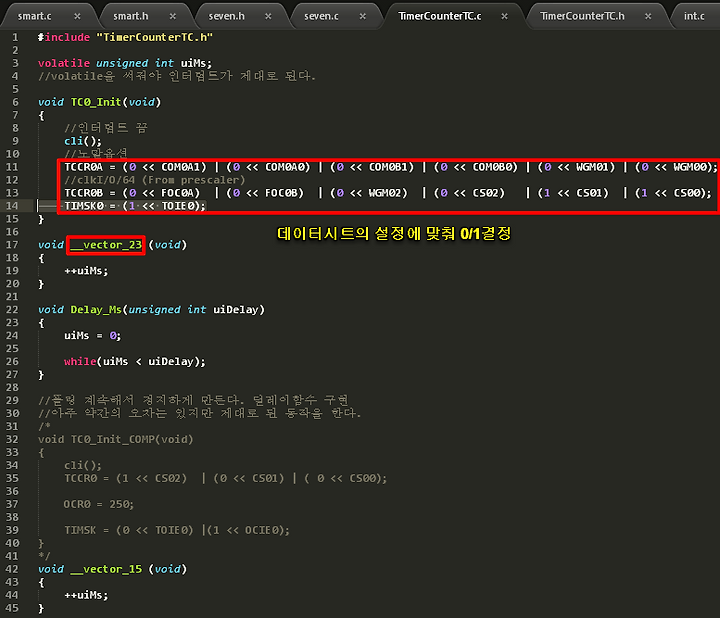The height and width of the screenshot is (618, 720).
Task: Click the #include "TimerCounterTC.h" line
Action: point(125,37)
